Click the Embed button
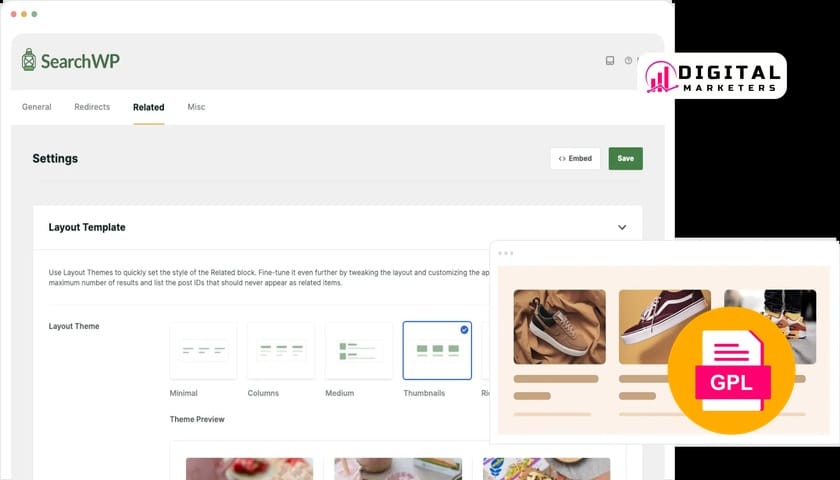 click(x=575, y=158)
